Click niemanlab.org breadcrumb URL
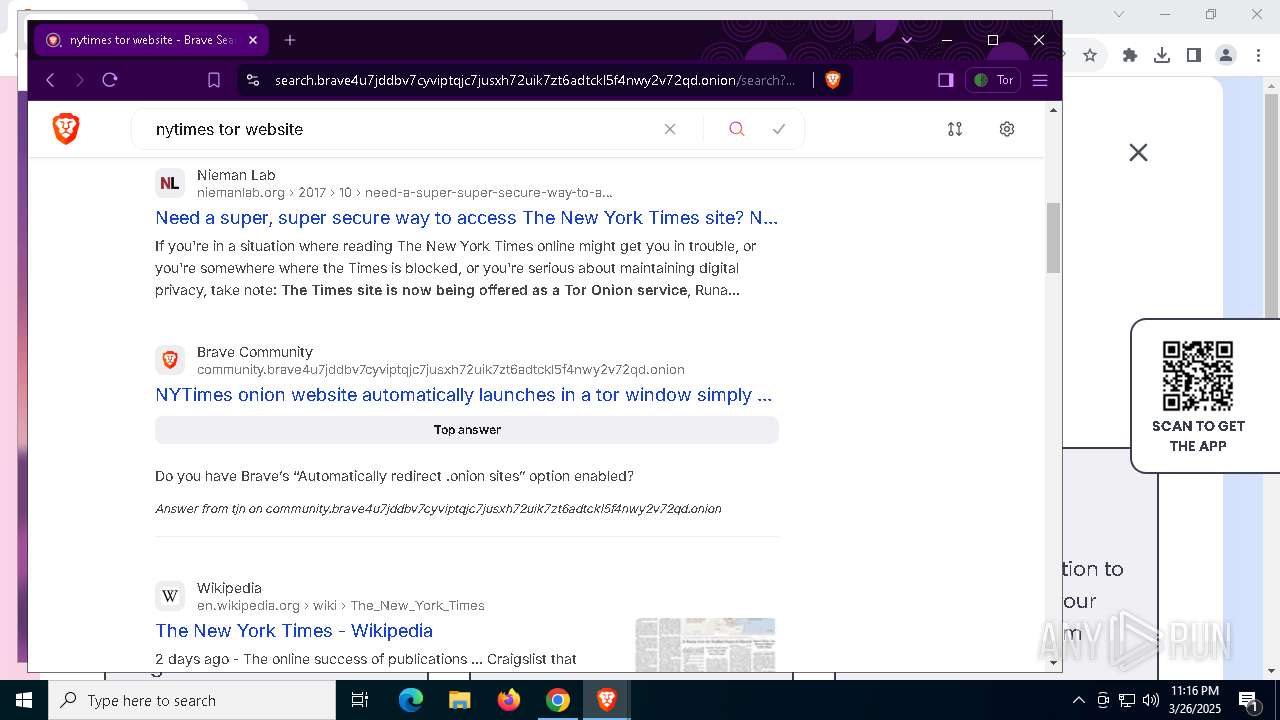The image size is (1280, 720). point(405,192)
